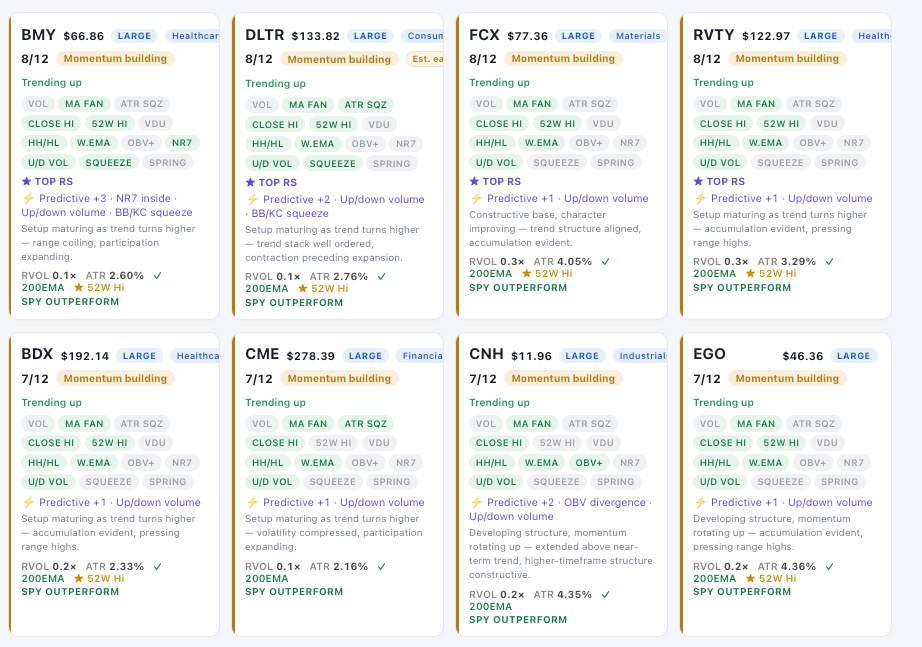Viewport: 922px width, 647px height.
Task: Click the TOP RS star on DLTR card
Action: [x=250, y=182]
